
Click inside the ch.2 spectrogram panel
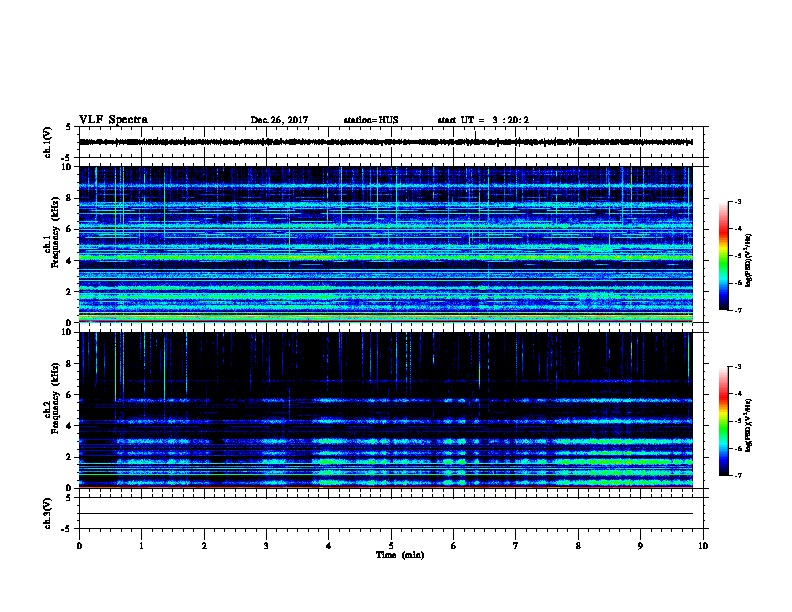pyautogui.click(x=386, y=410)
